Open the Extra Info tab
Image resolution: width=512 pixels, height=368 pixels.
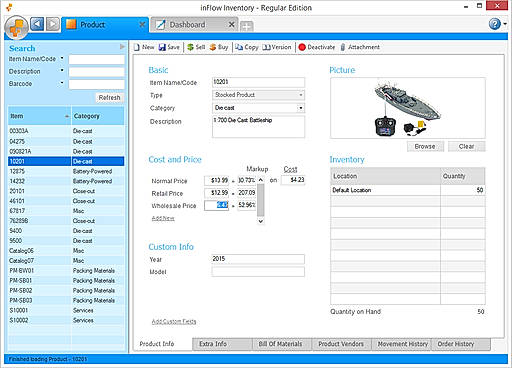(x=222, y=344)
